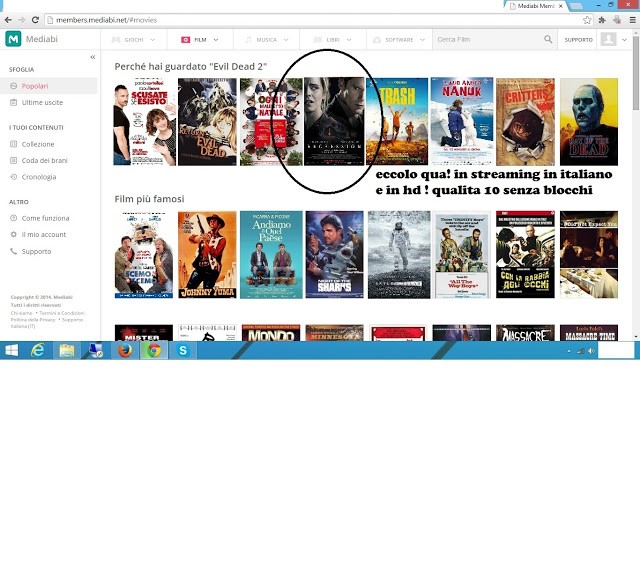The height and width of the screenshot is (562, 640).
Task: Click the search magnifier icon
Action: 548,39
